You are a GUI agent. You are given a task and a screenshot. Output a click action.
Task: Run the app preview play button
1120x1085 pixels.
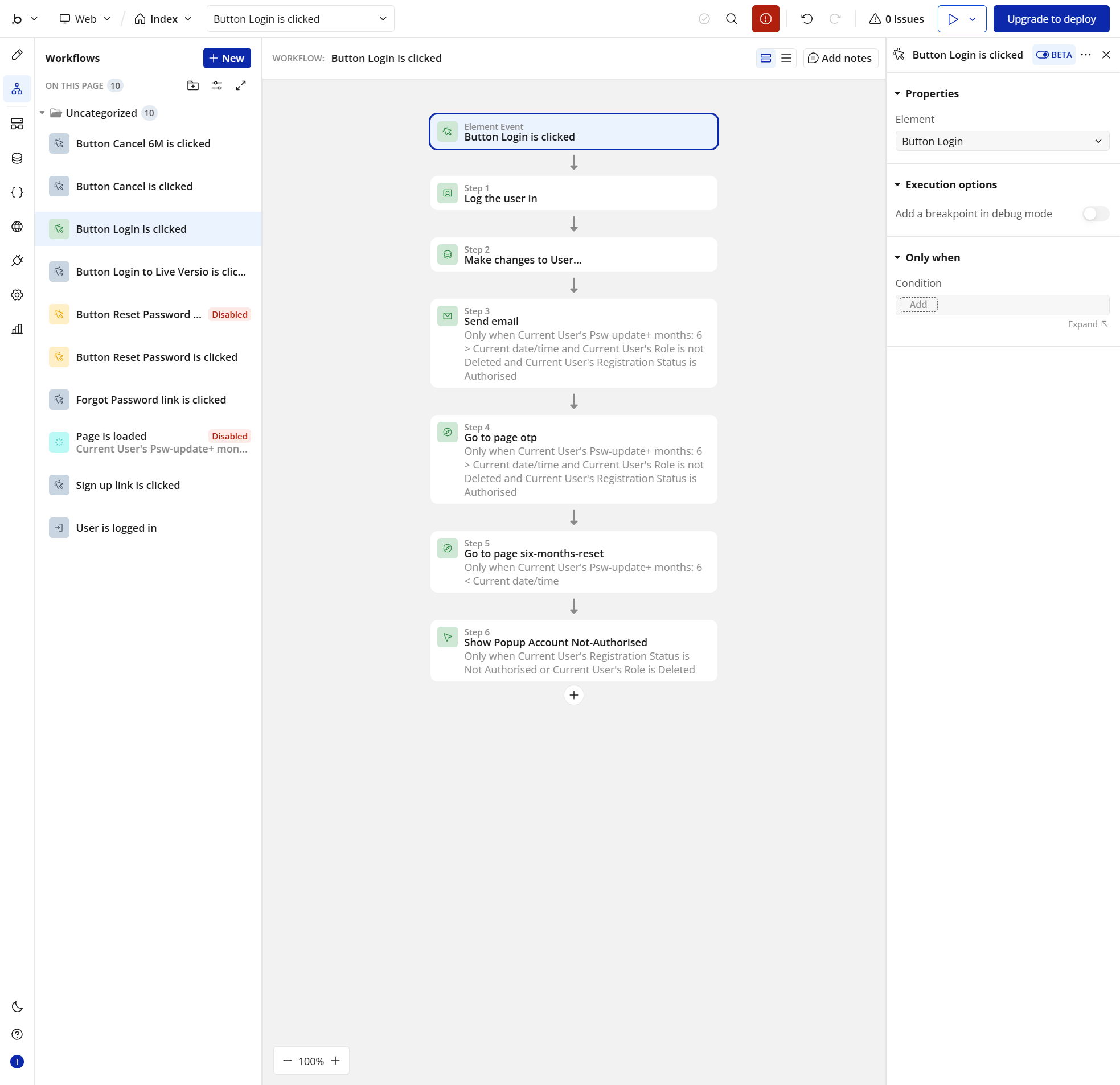(x=952, y=19)
